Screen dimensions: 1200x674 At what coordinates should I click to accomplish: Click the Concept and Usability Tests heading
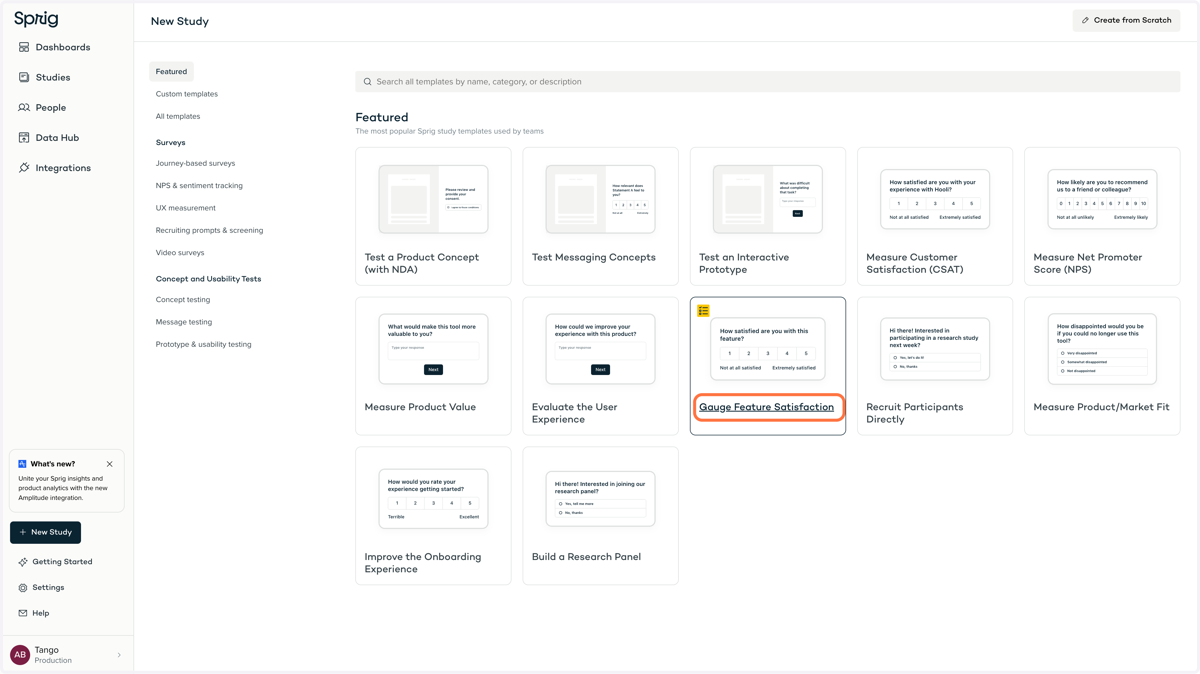tap(208, 279)
